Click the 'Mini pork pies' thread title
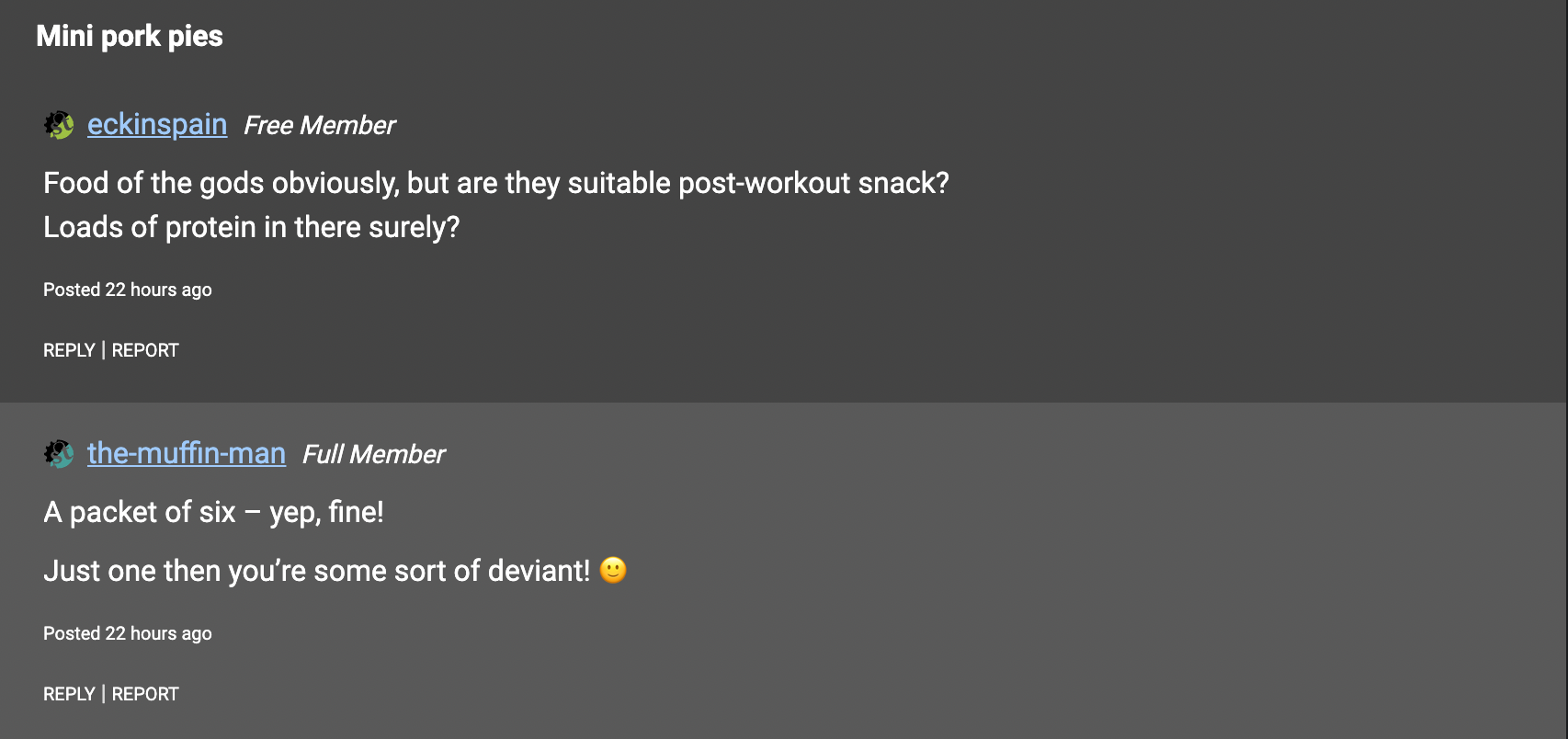Screen dimensions: 1568x739 click(130, 36)
